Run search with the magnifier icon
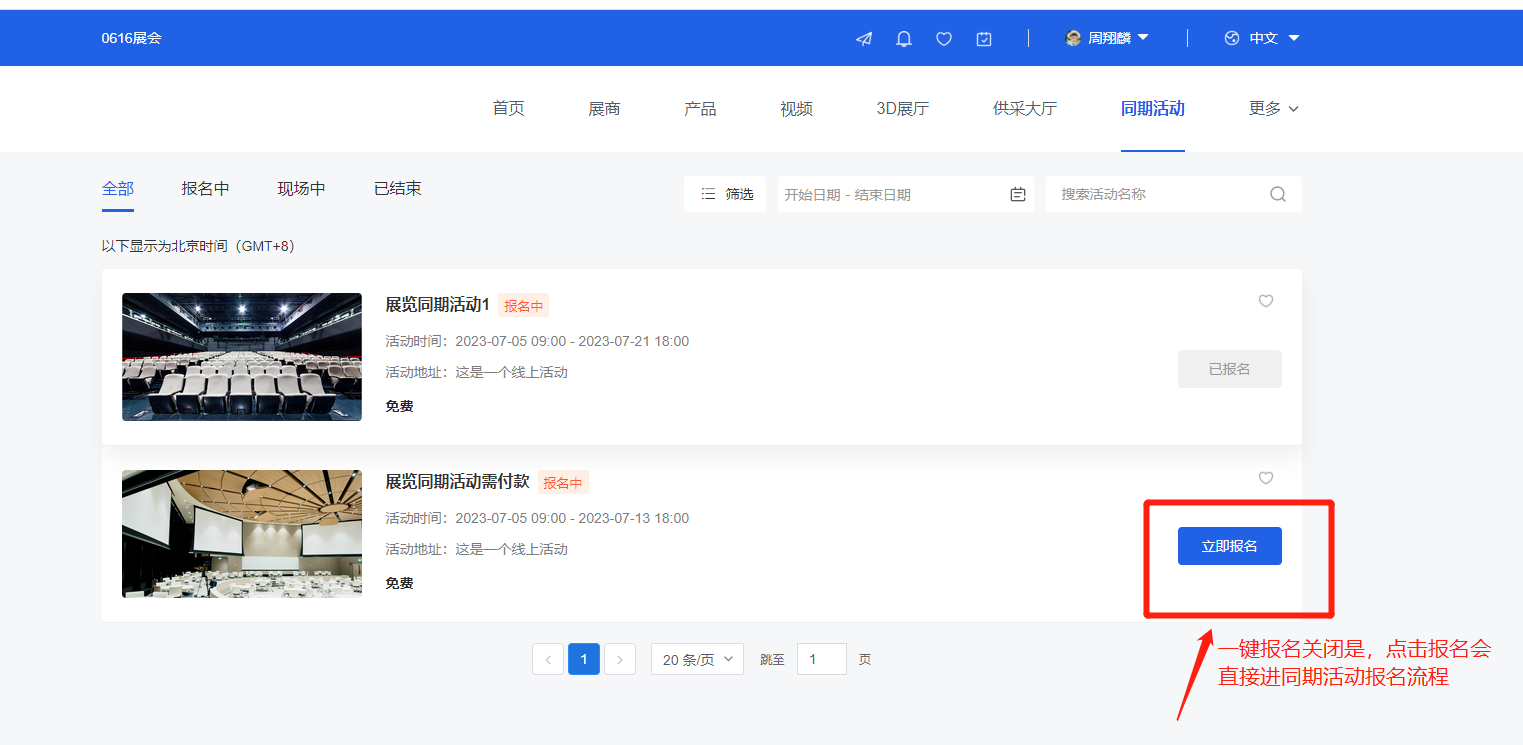Screen dimensions: 1523x745 coord(1277,194)
